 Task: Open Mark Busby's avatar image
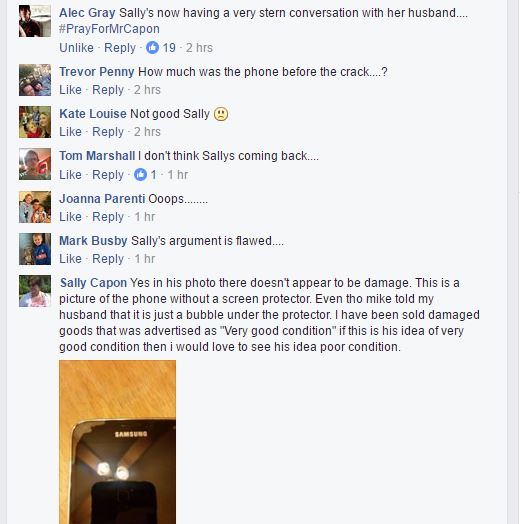35,249
